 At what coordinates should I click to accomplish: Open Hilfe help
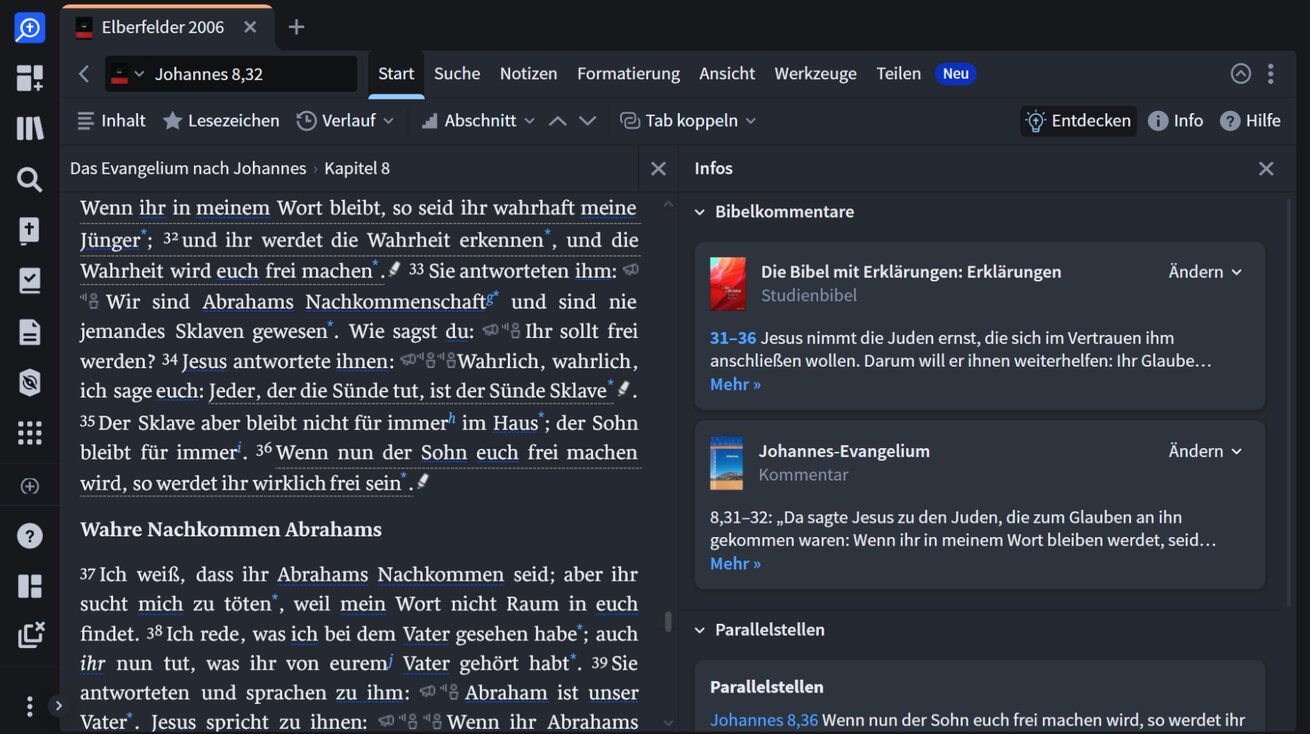tap(1250, 120)
